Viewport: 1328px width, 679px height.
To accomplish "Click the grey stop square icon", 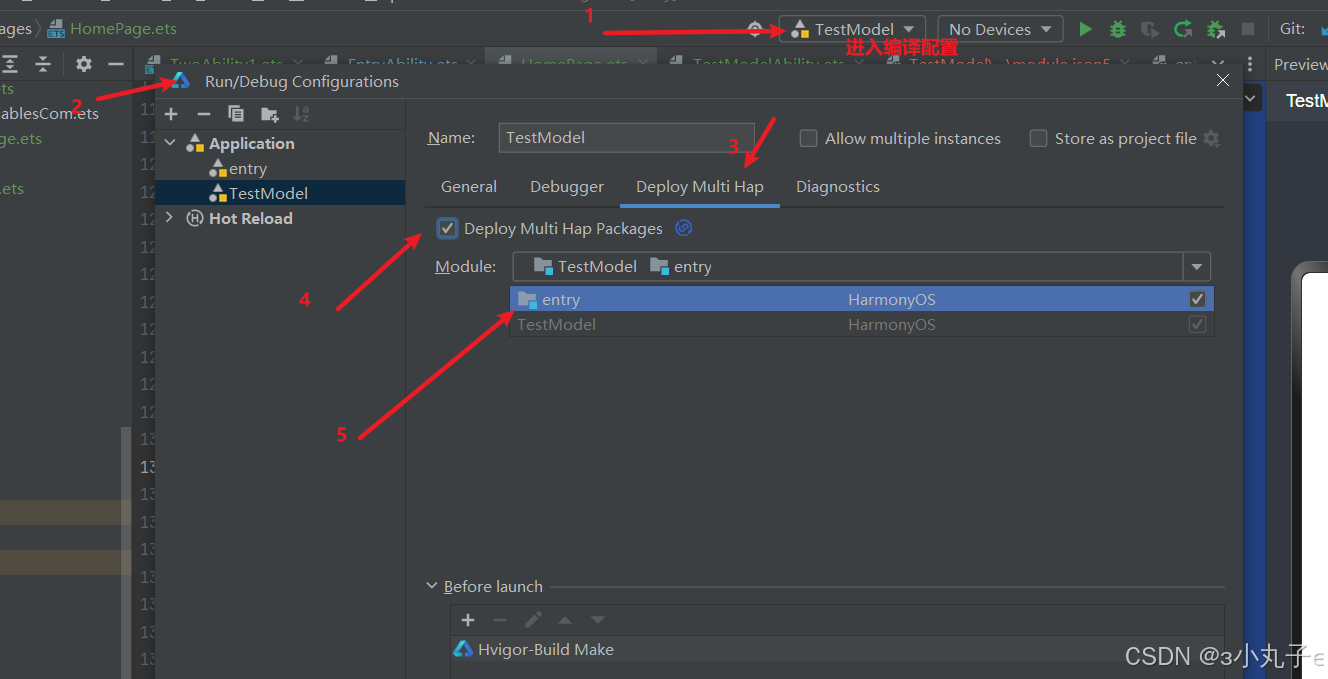I will pyautogui.click(x=1247, y=29).
